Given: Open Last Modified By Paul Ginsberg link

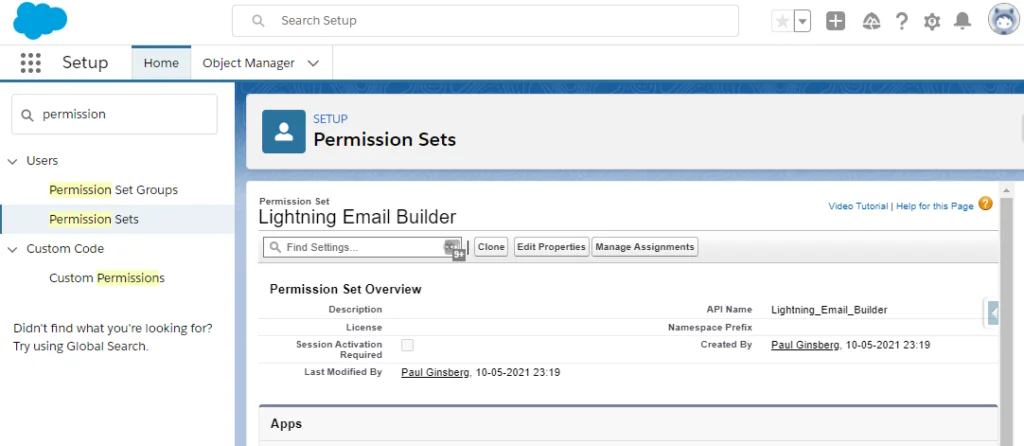Looking at the screenshot, I should [x=435, y=373].
